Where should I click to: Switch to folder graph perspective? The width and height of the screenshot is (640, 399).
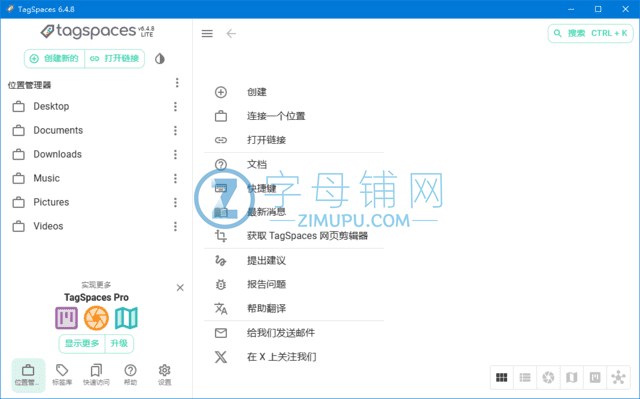tap(618, 378)
